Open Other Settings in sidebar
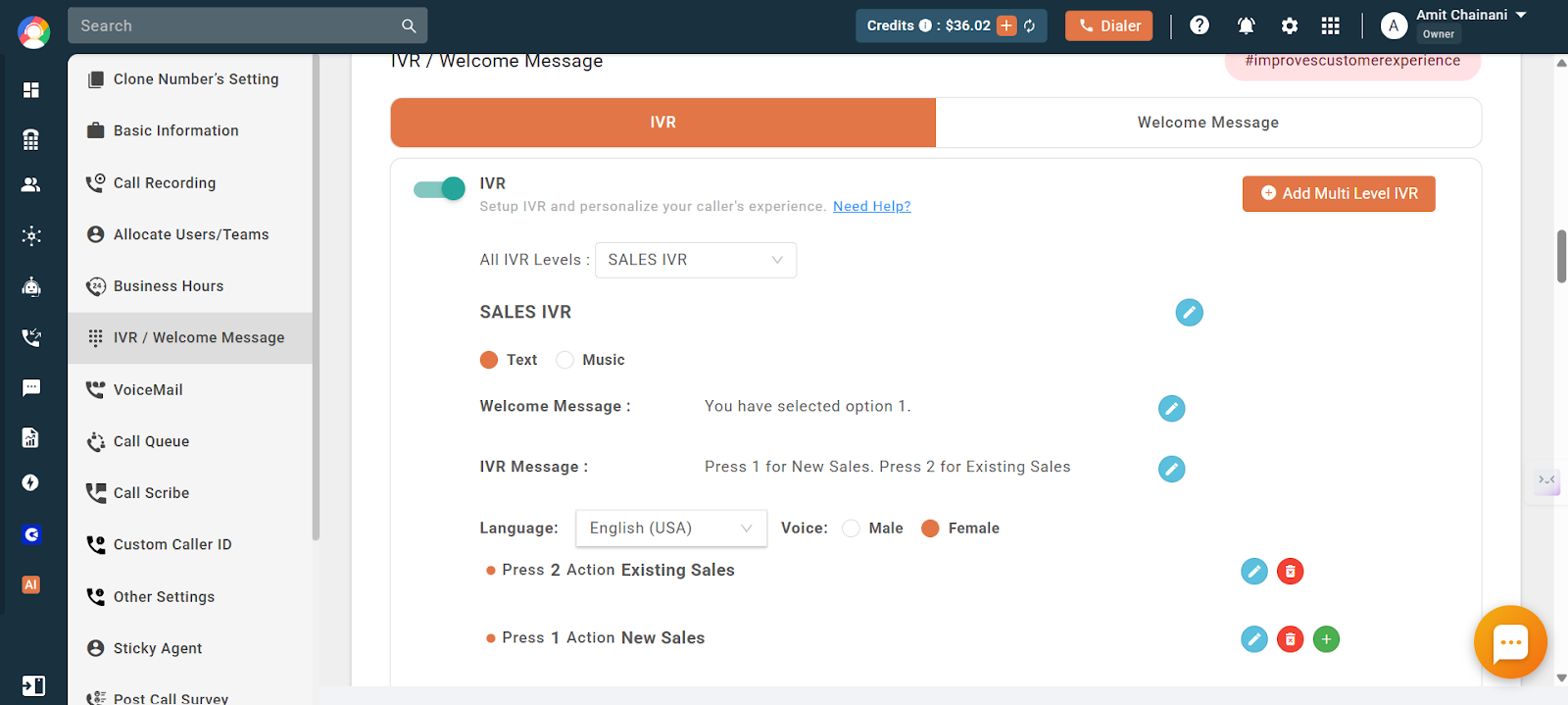Viewport: 1568px width, 705px height. pyautogui.click(x=190, y=597)
